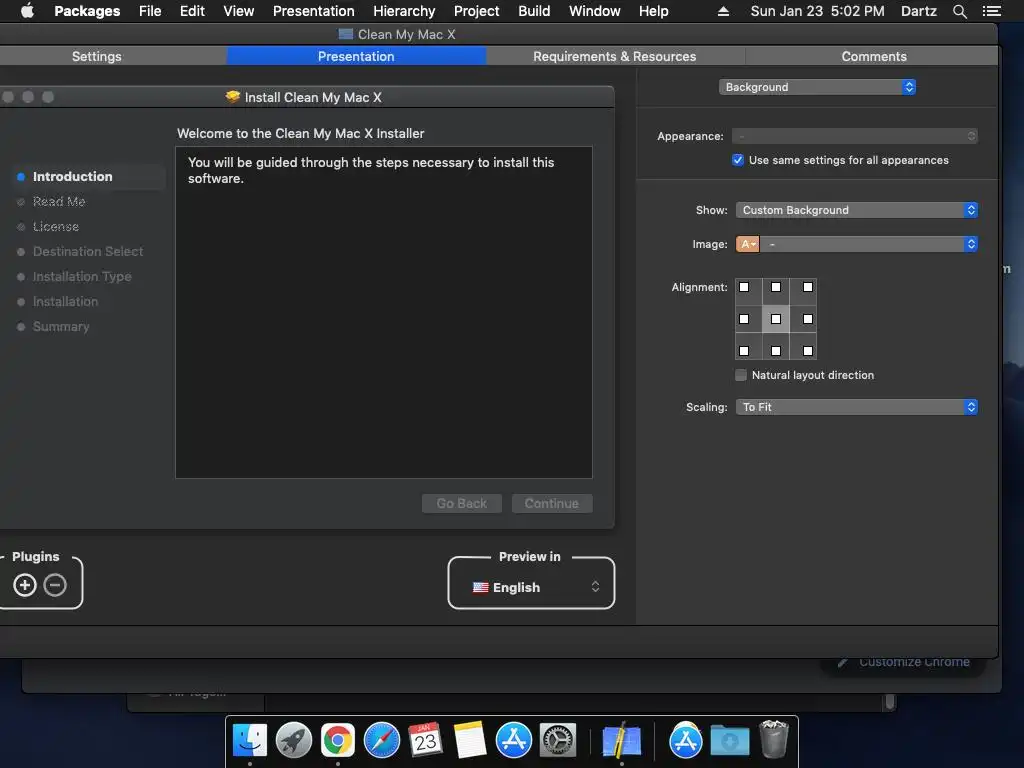This screenshot has height=768, width=1024.
Task: Open the Apple menu
Action: coord(27,10)
